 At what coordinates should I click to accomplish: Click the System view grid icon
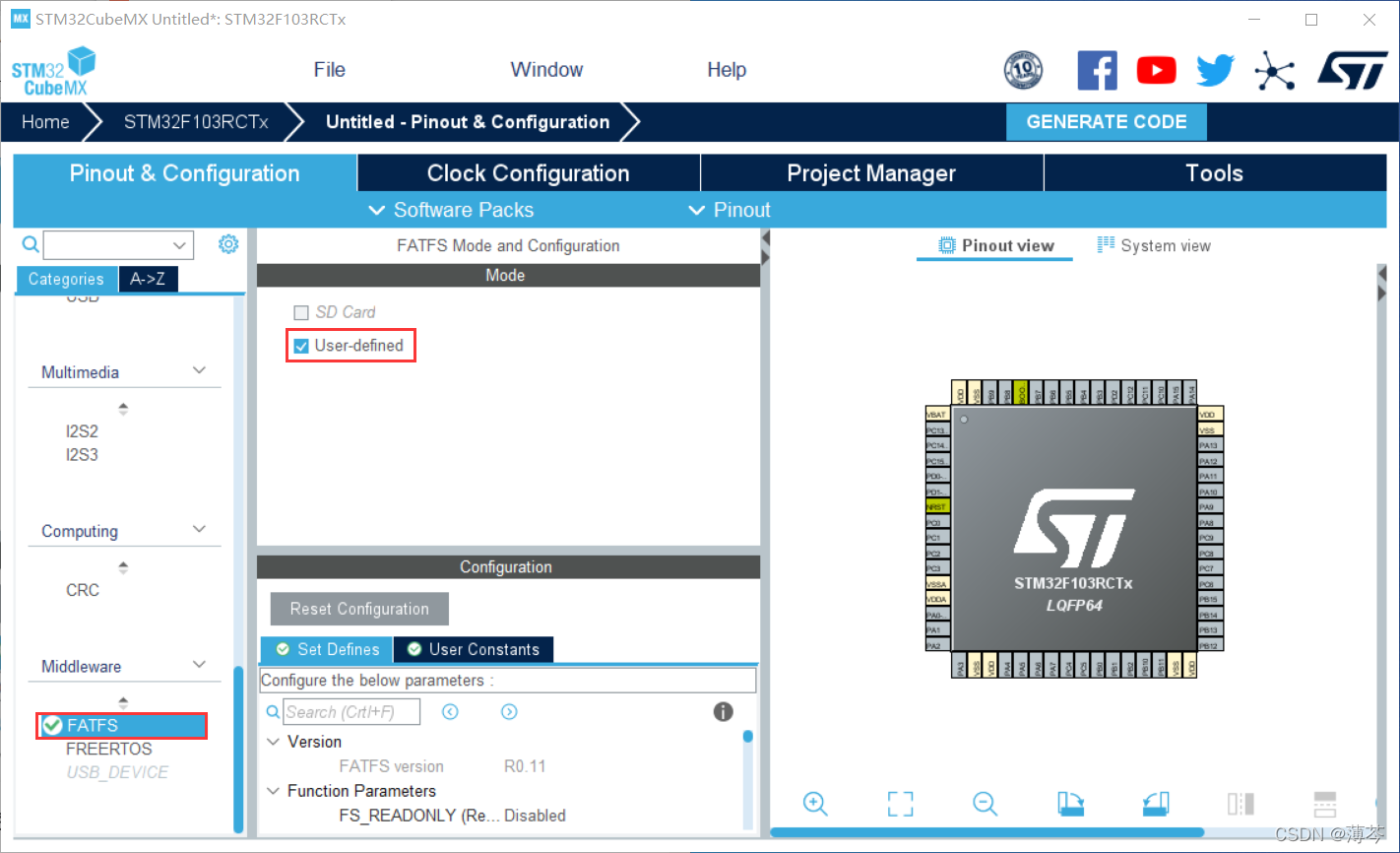1106,244
